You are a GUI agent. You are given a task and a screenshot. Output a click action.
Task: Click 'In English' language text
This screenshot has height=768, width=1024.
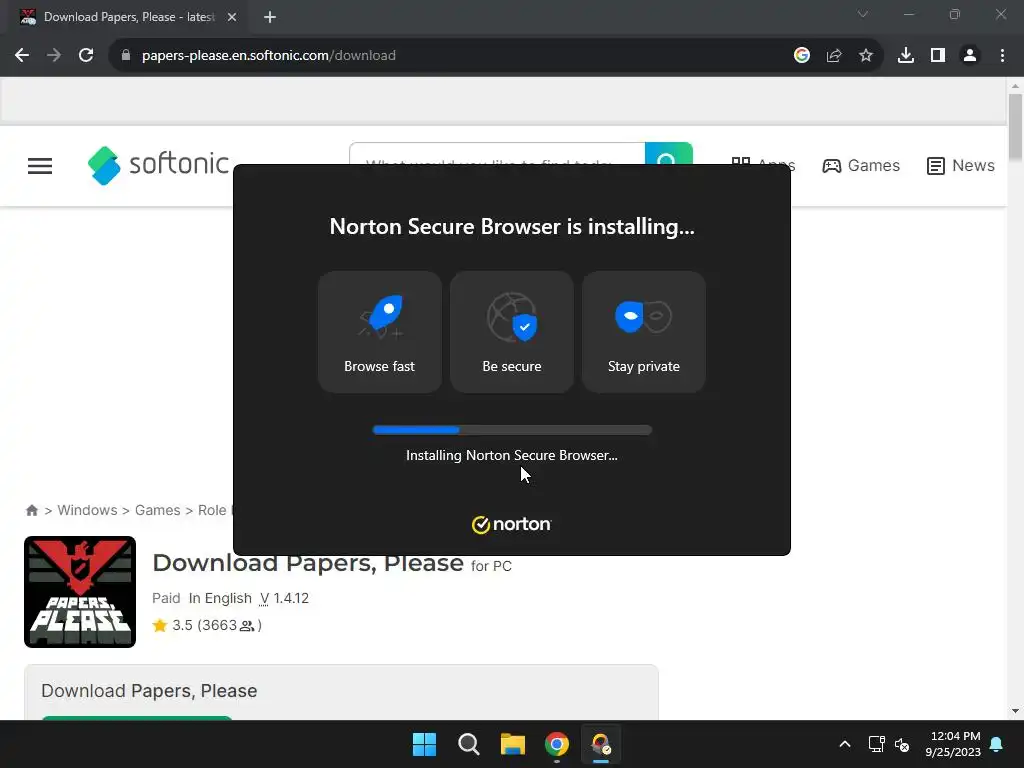[x=220, y=598]
